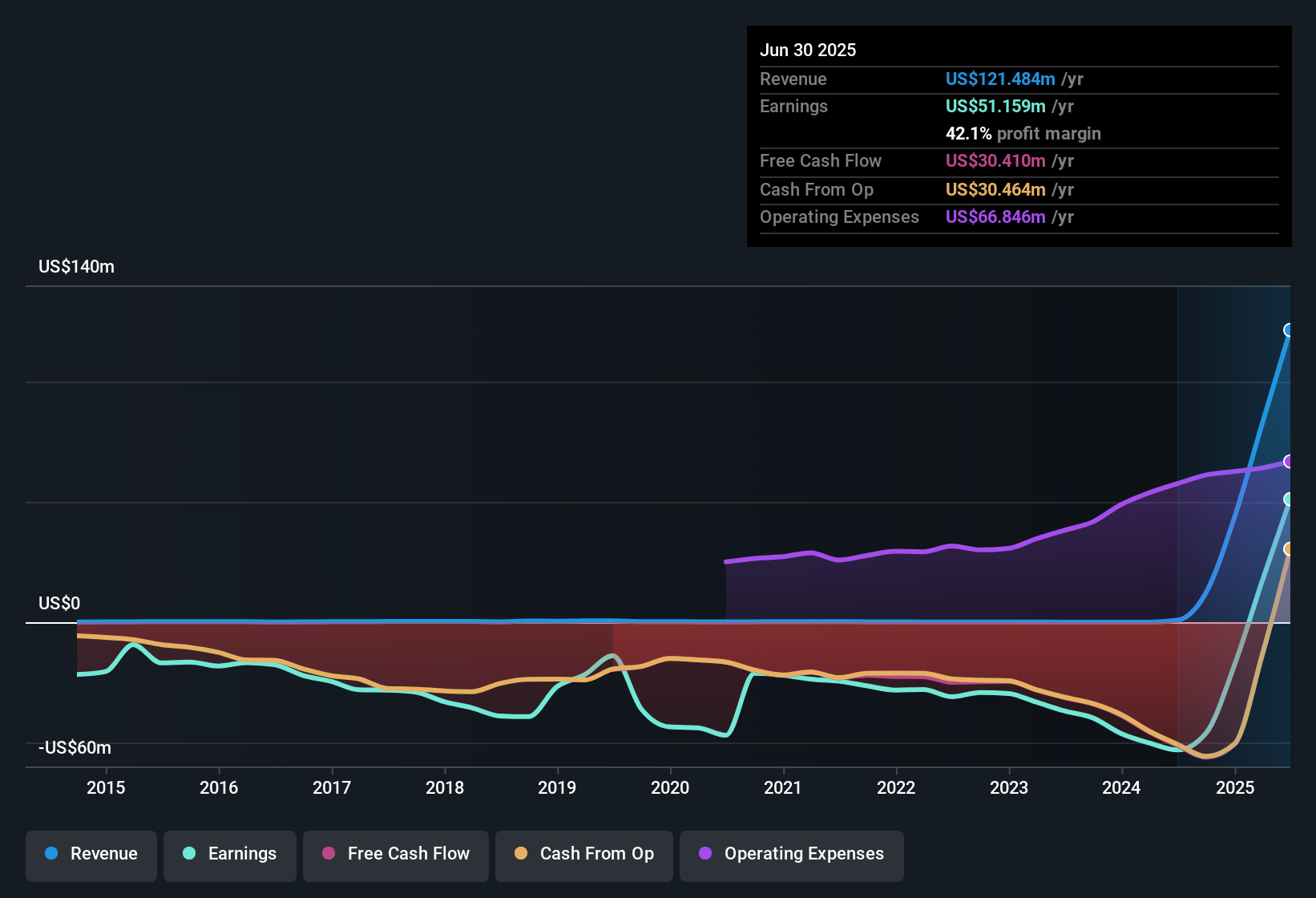Expand the Jun 30 2025 tooltip panel

809,50
